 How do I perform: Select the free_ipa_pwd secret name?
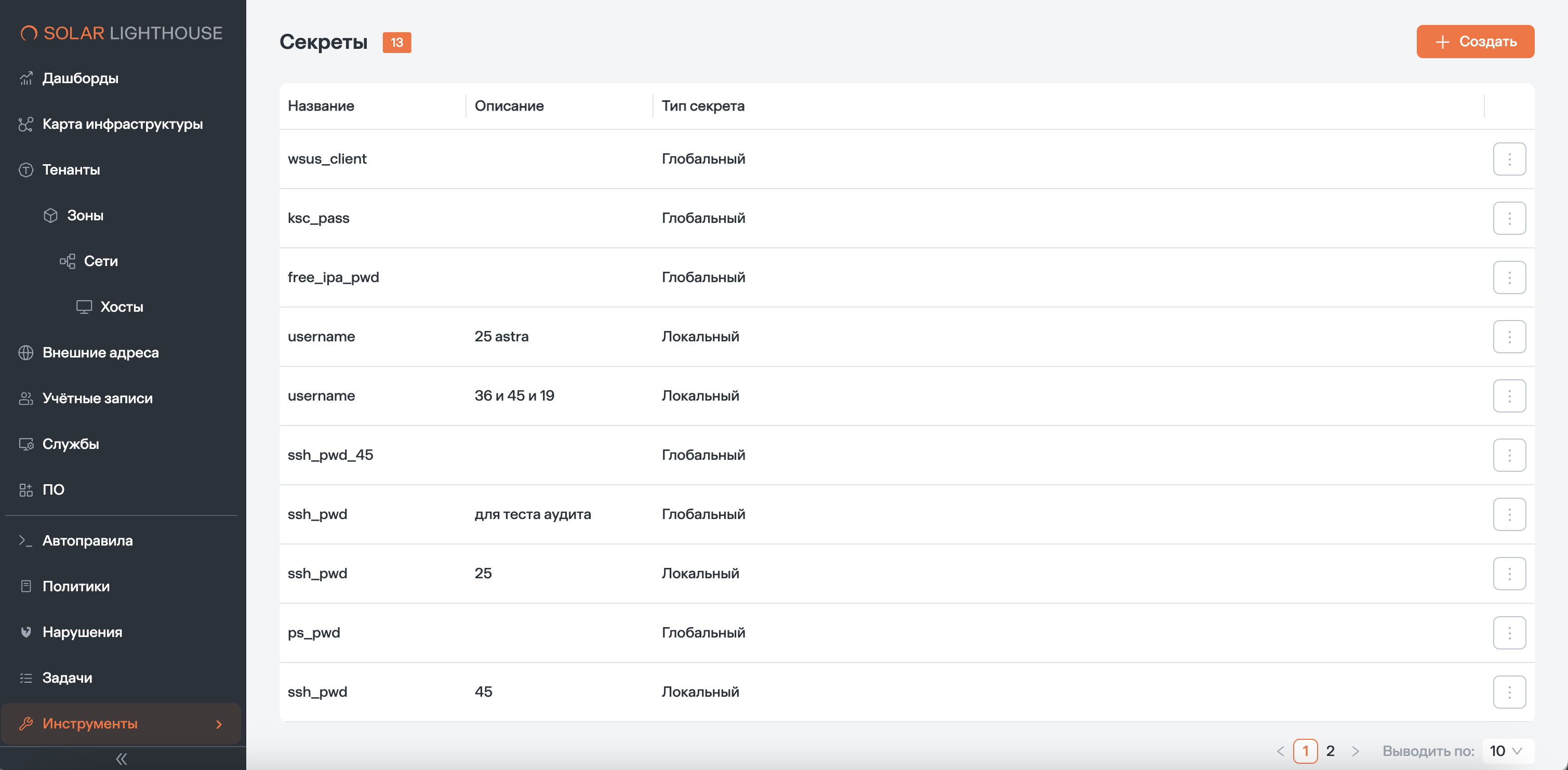tap(333, 277)
